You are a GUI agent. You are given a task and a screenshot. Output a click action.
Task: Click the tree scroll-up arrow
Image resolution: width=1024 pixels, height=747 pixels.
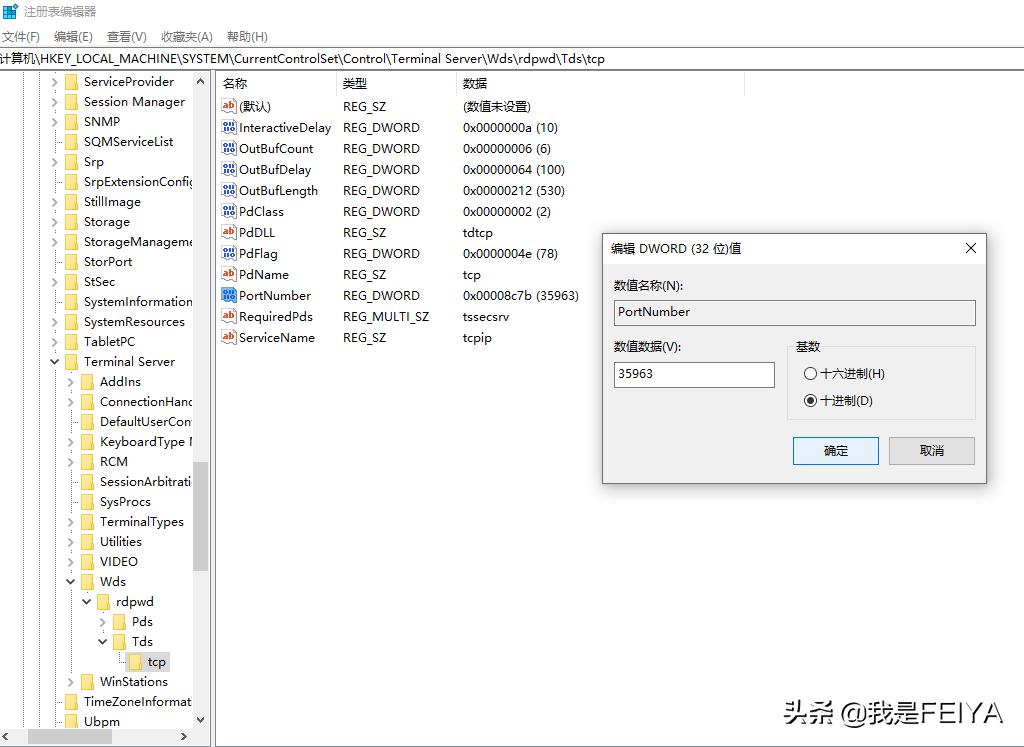200,82
